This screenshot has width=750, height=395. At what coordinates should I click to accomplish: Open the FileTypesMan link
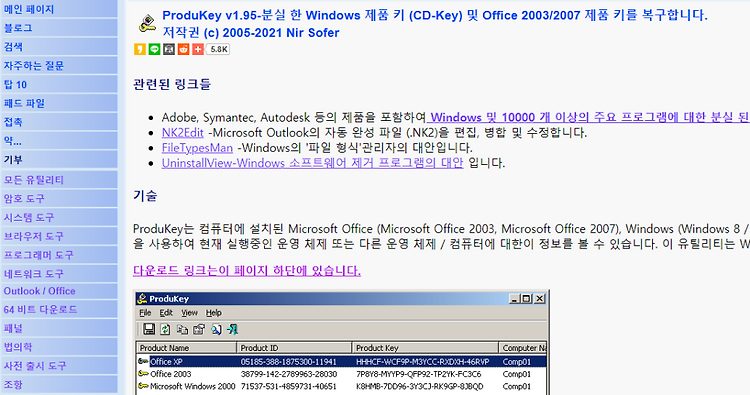197,148
